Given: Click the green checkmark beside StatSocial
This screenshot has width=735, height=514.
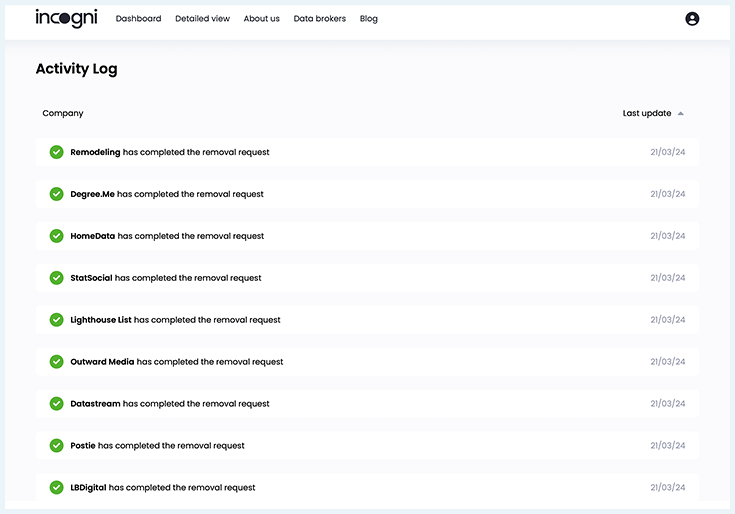Looking at the screenshot, I should click(57, 278).
